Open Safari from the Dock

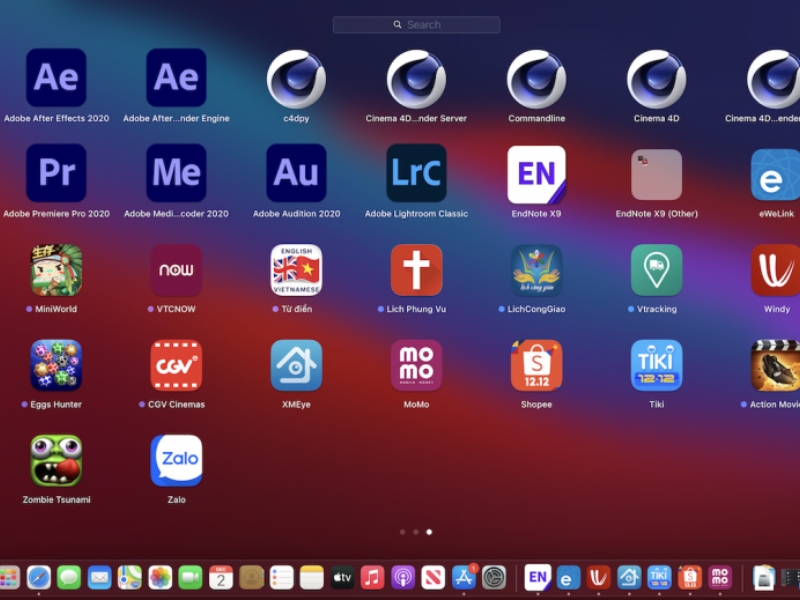tap(39, 578)
